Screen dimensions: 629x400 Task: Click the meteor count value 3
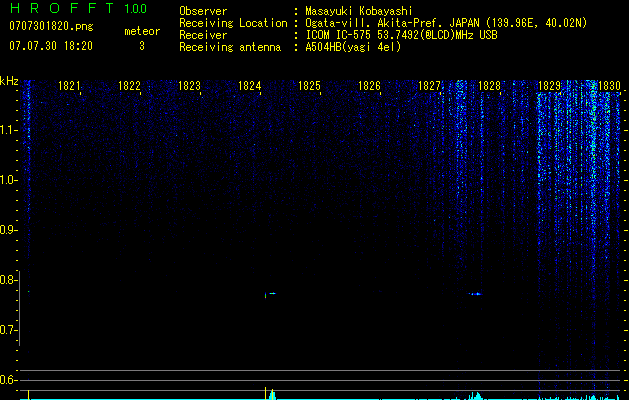pyautogui.click(x=142, y=46)
